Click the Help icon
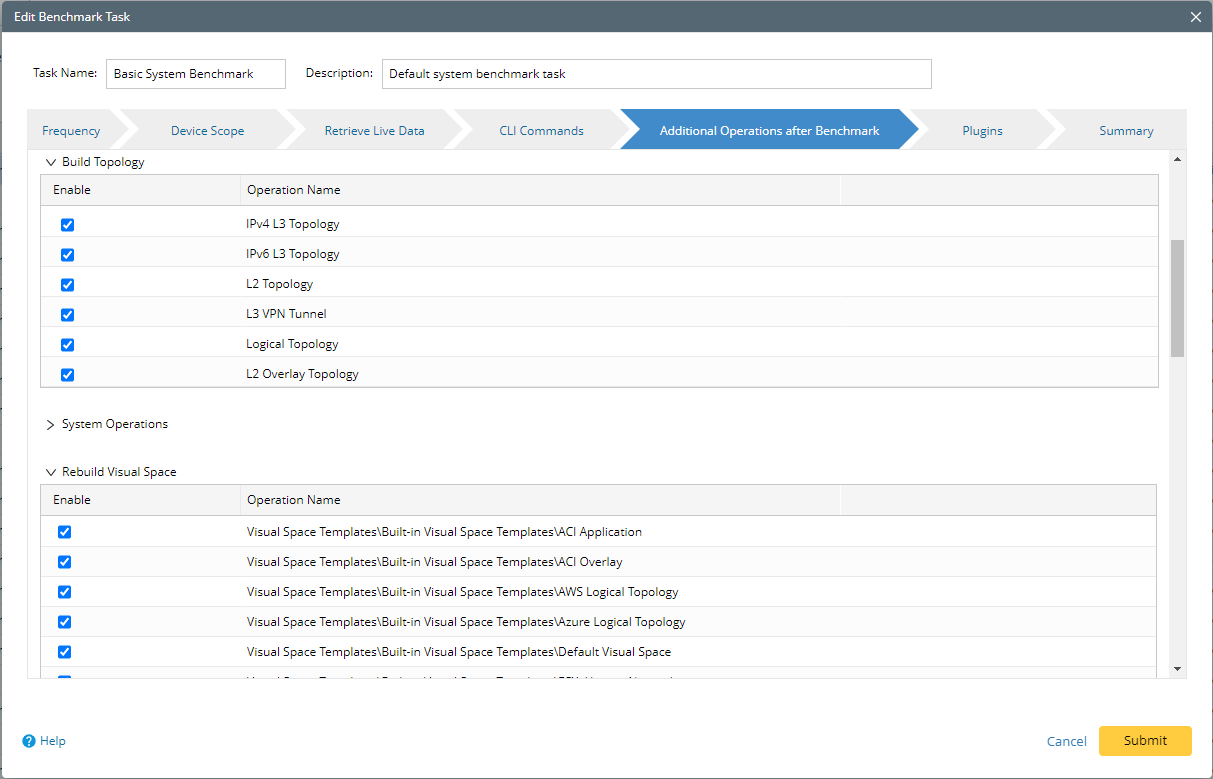1213x779 pixels. pyautogui.click(x=44, y=741)
